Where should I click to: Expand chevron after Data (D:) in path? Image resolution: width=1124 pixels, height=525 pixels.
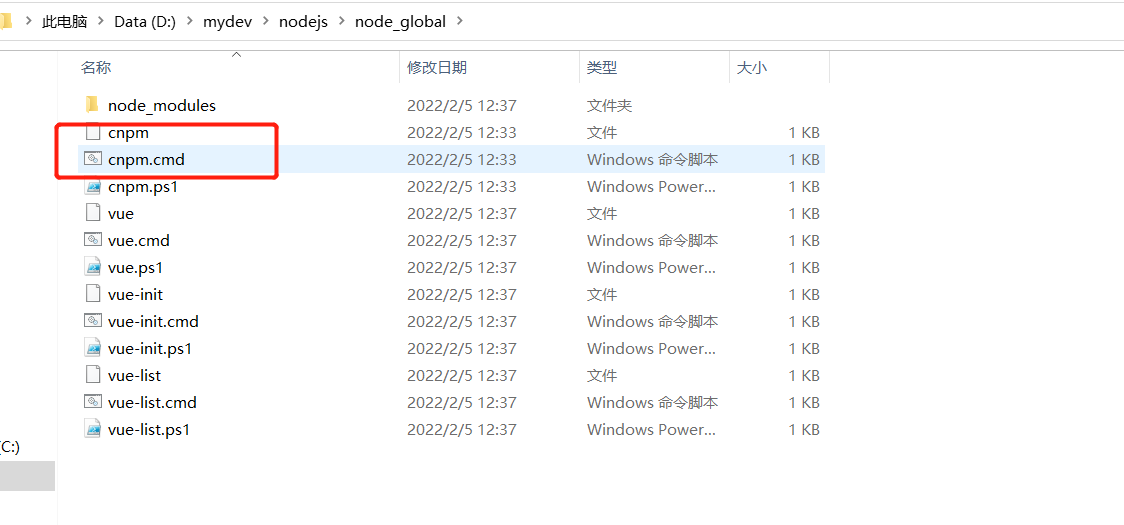tap(190, 22)
